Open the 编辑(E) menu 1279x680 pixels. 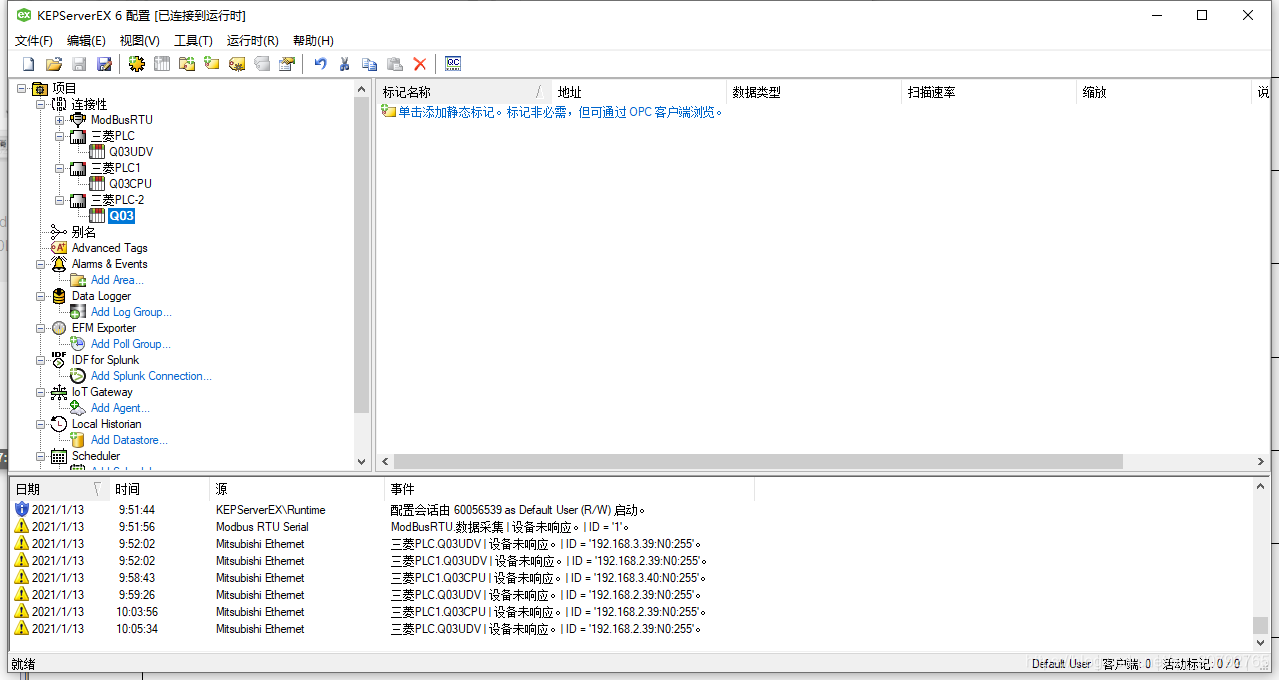click(x=86, y=41)
